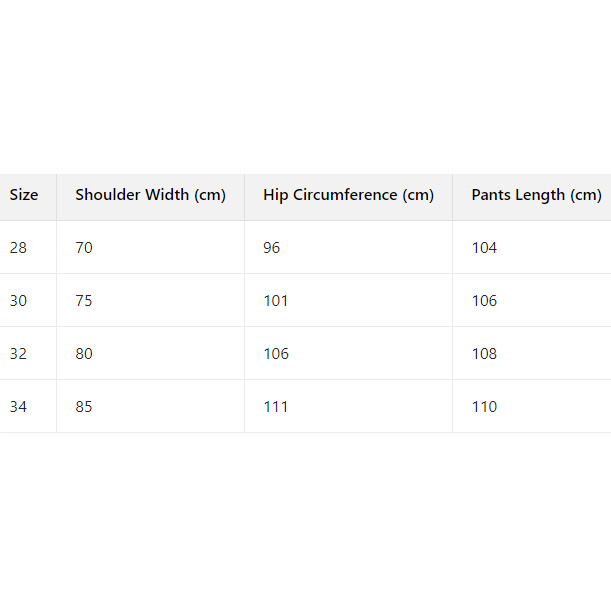Select shoulder width value 85
The image size is (611, 611).
click(84, 407)
